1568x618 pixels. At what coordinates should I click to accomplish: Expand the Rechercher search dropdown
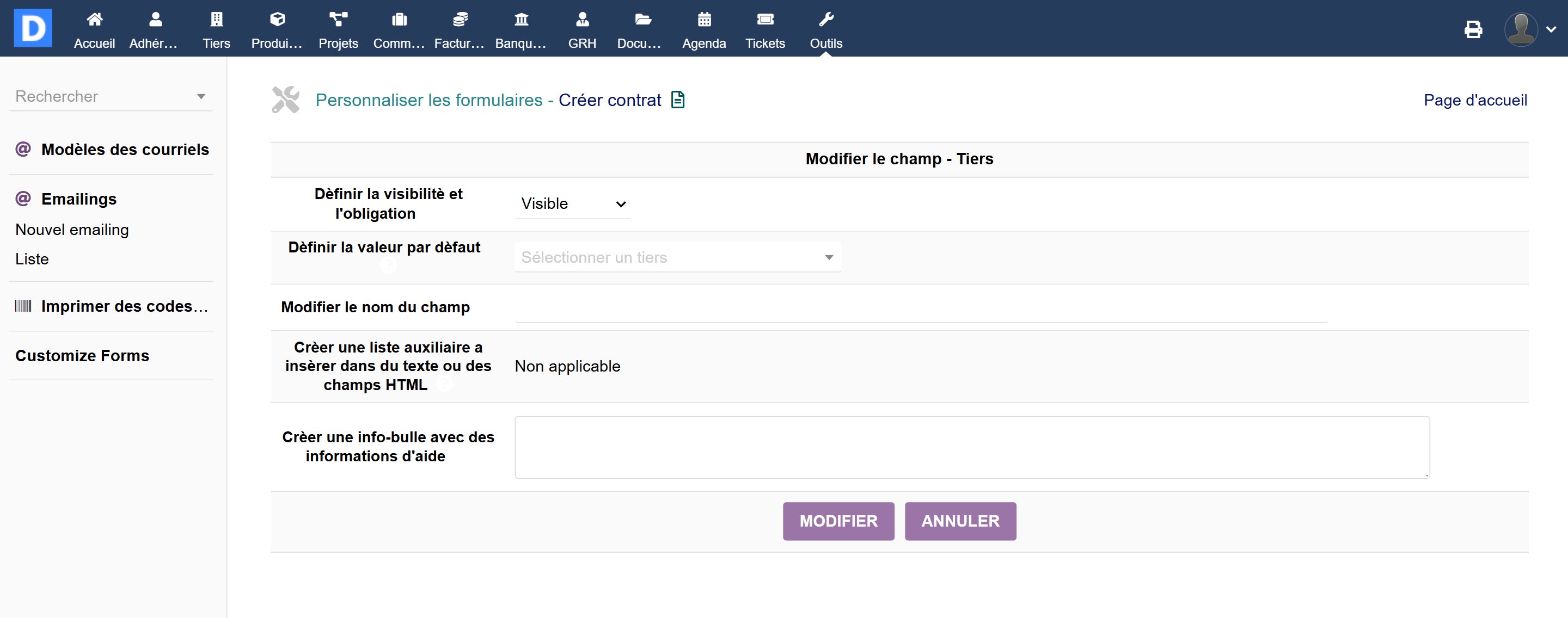pos(111,96)
